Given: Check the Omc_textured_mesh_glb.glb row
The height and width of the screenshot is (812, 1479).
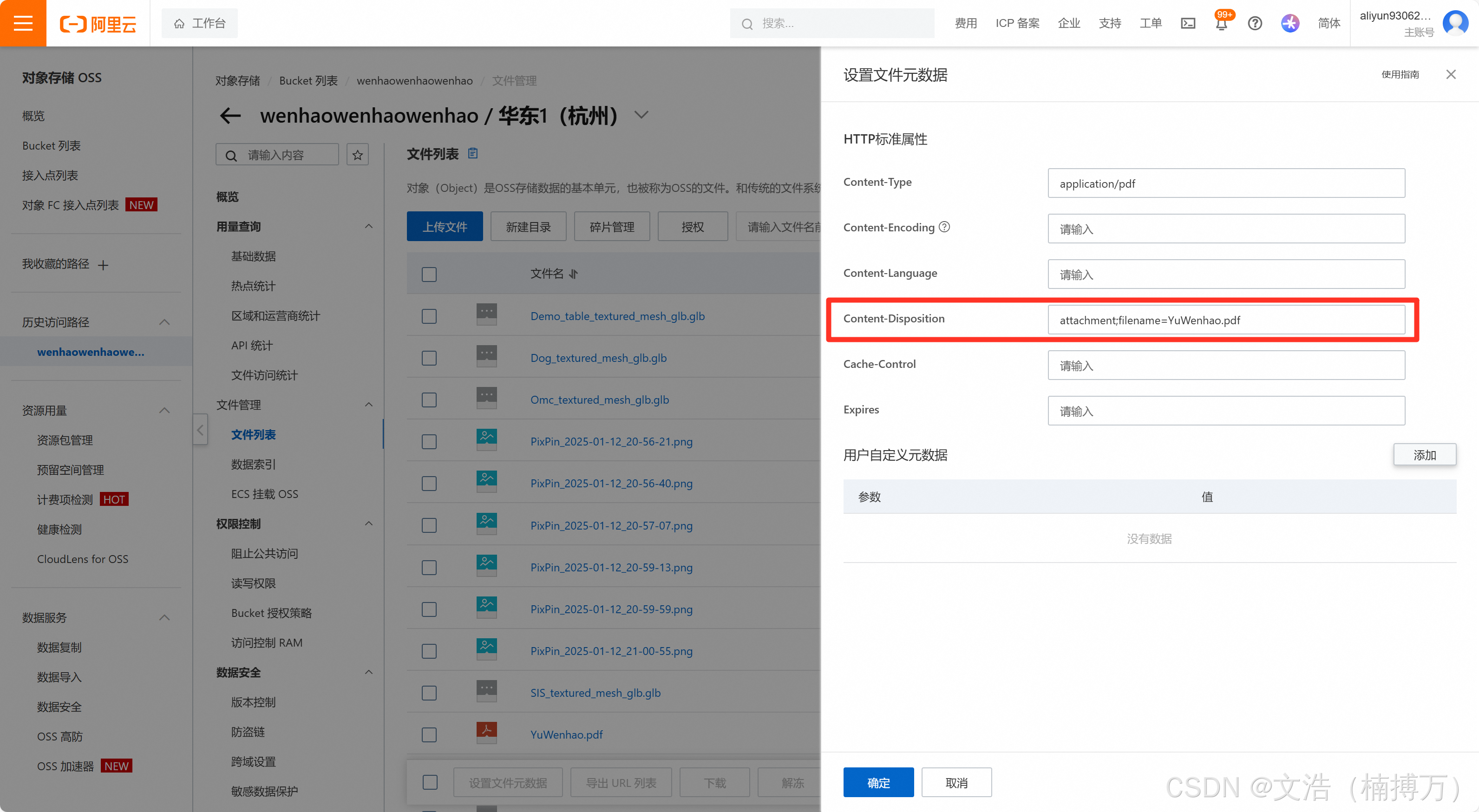Looking at the screenshot, I should (x=429, y=399).
